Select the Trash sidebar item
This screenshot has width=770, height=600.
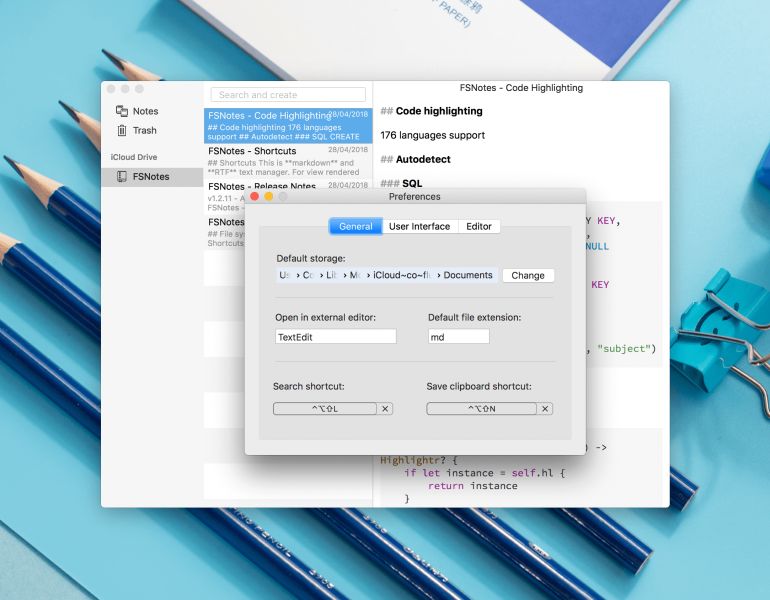click(152, 130)
